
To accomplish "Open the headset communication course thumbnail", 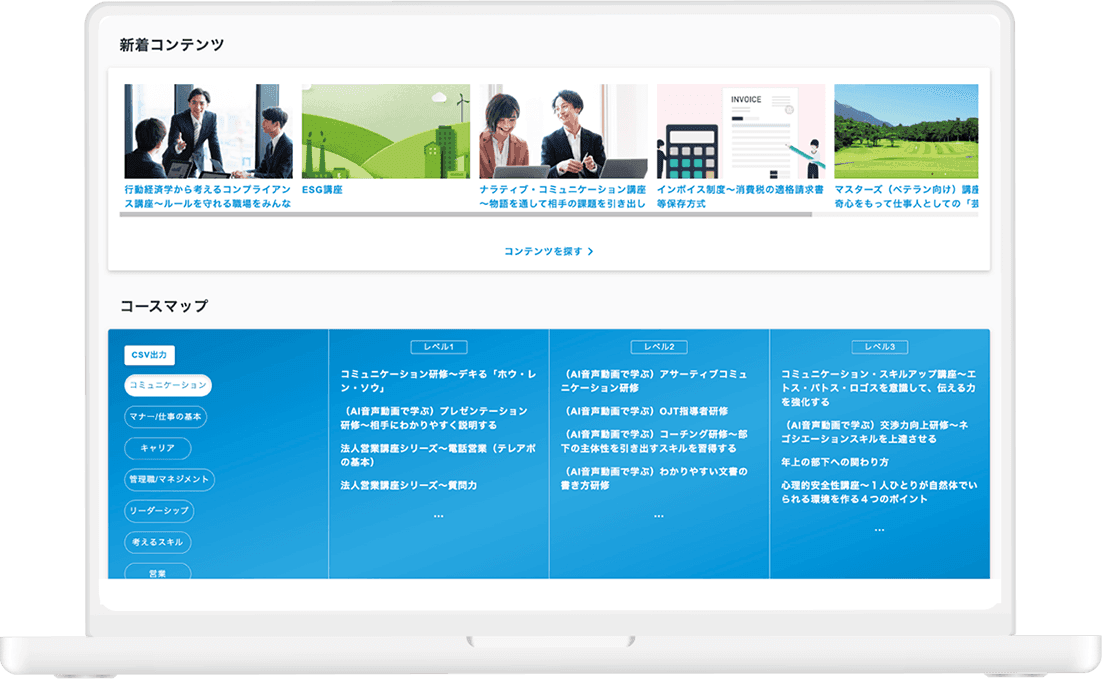I will [563, 131].
